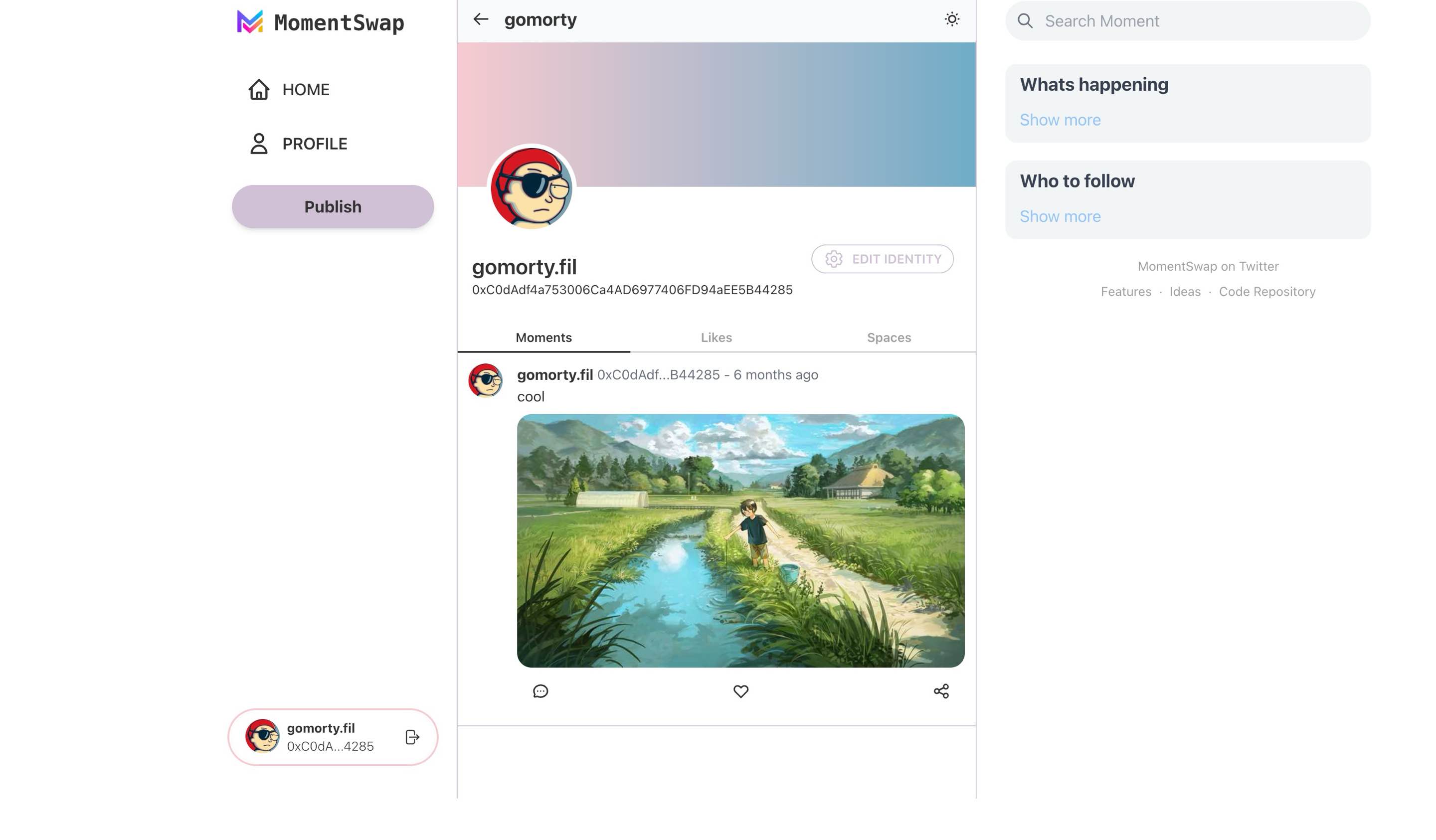Select the Moments tab

543,337
